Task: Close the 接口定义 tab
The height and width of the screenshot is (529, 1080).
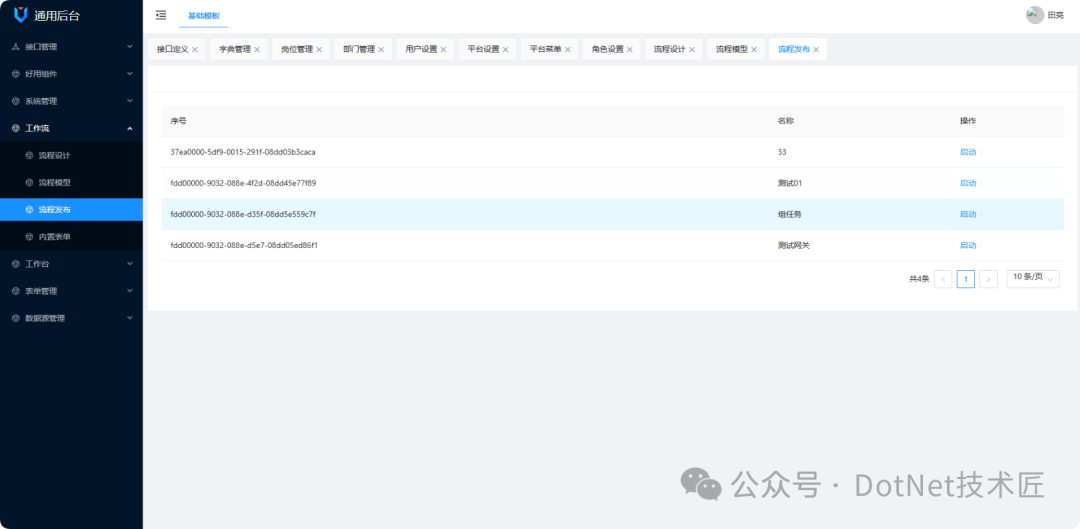Action: (195, 50)
